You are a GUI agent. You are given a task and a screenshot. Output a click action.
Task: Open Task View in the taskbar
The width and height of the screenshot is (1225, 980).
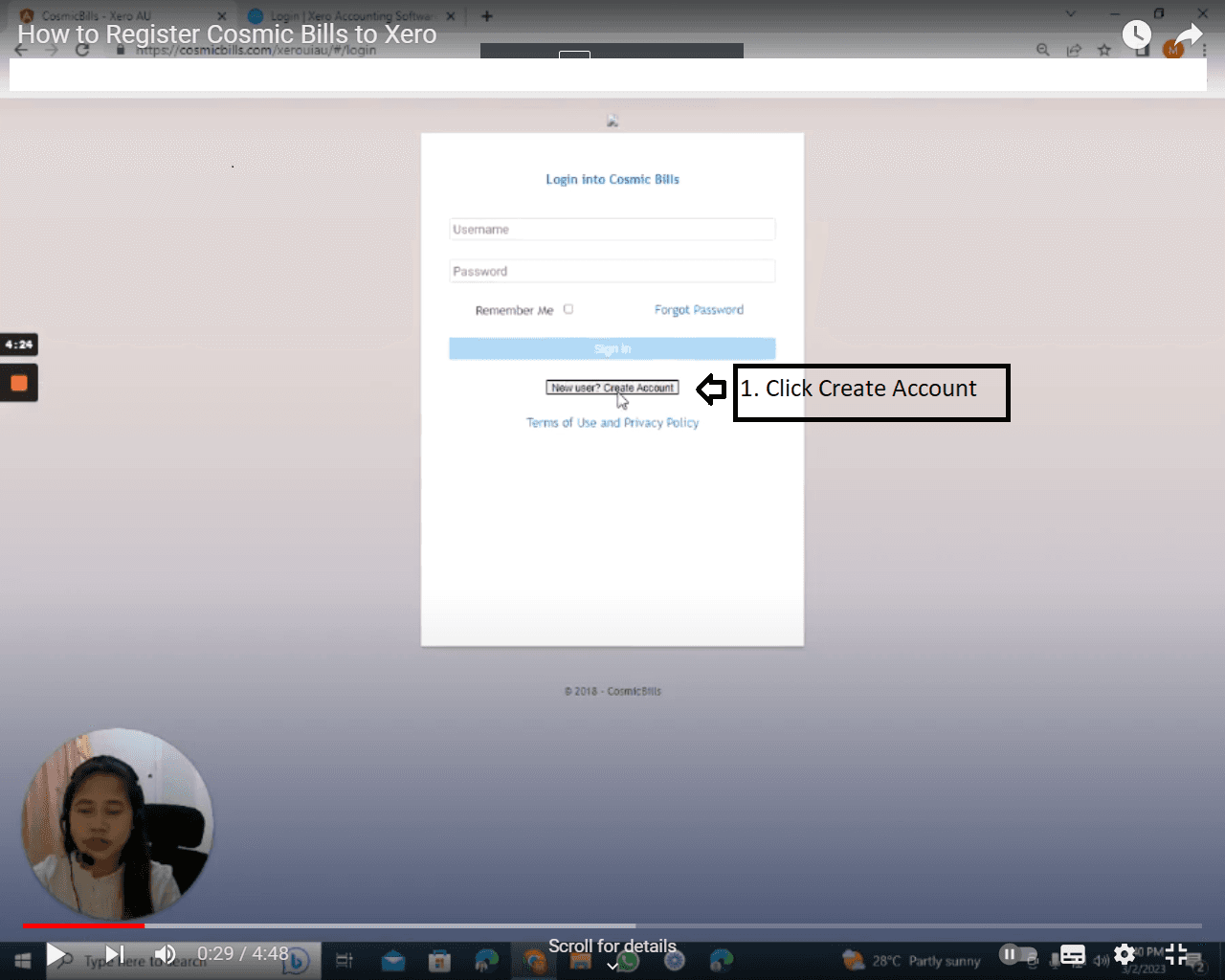pos(345,960)
